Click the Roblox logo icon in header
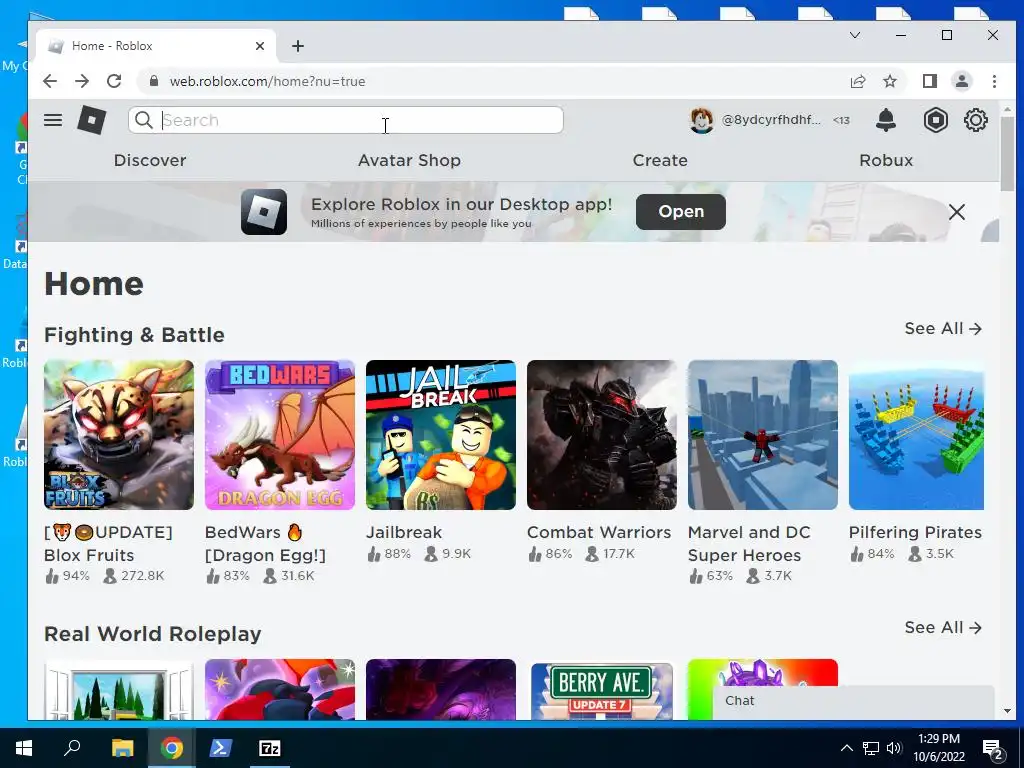The height and width of the screenshot is (768, 1024). [91, 120]
